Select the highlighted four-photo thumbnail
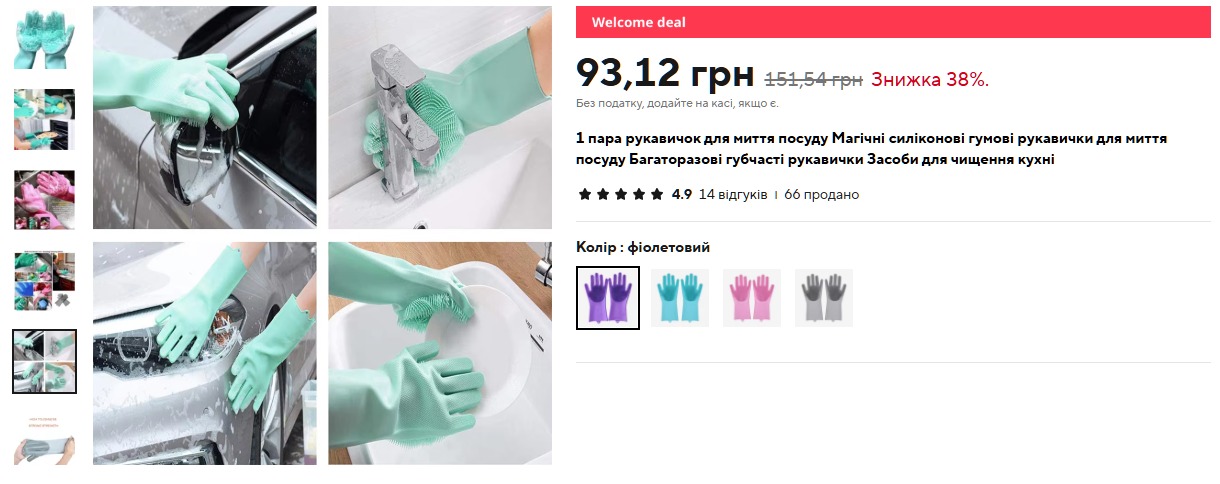The image size is (1220, 484). coord(44,362)
